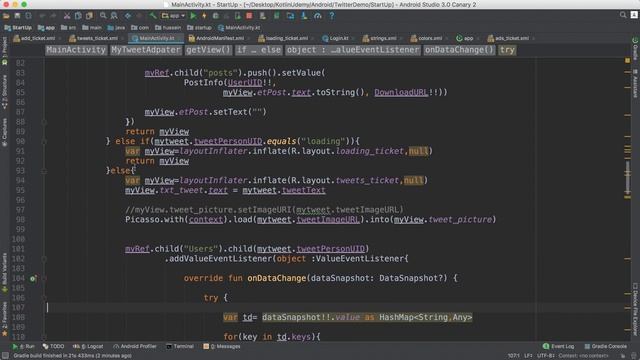Image resolution: width=640 pixels, height=360 pixels.
Task: Search everywhere with top-right magnifier
Action: 623,15
